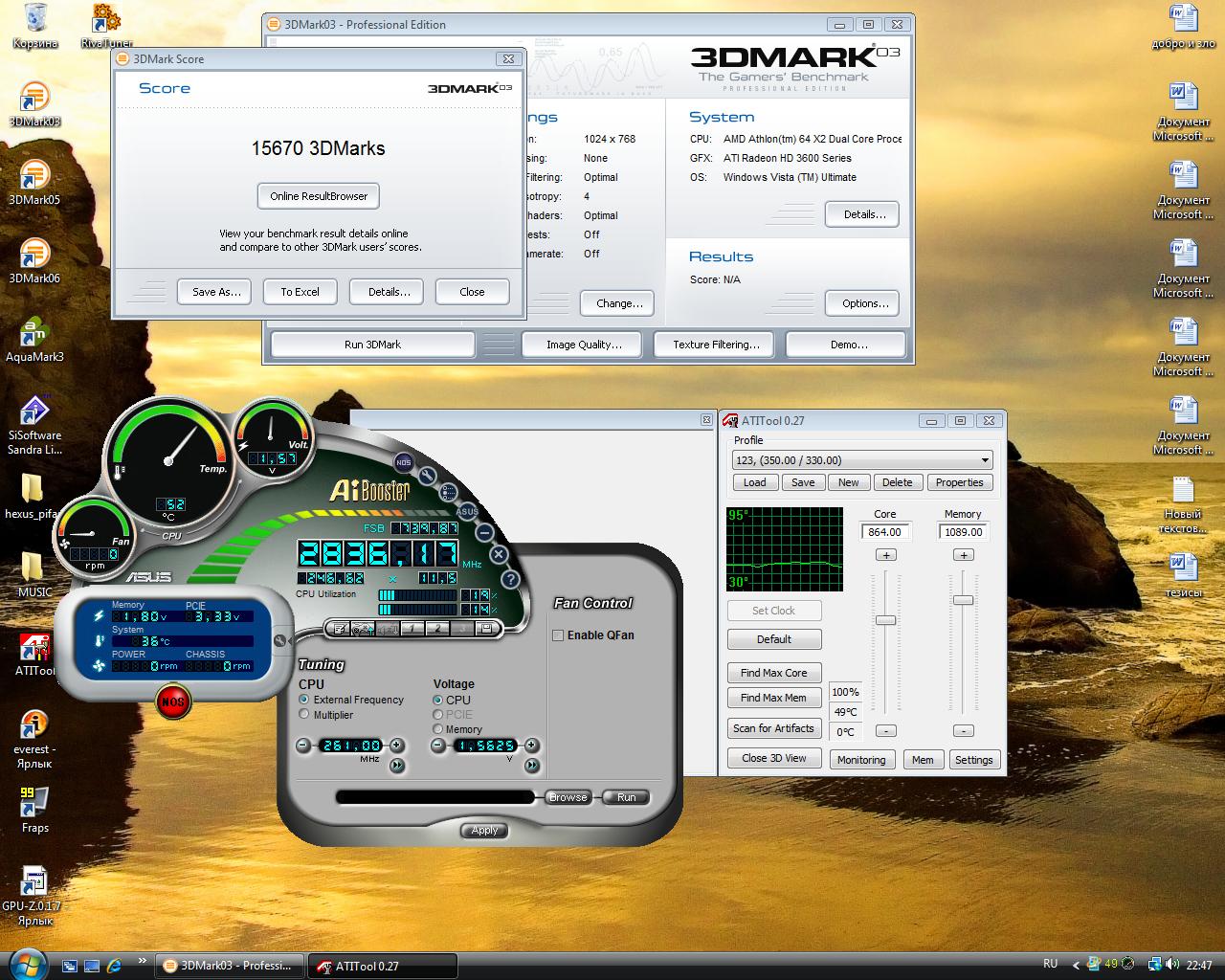Click the wrench tab on AI Booster side panel
Image resolution: width=1225 pixels, height=980 pixels.
[279, 640]
